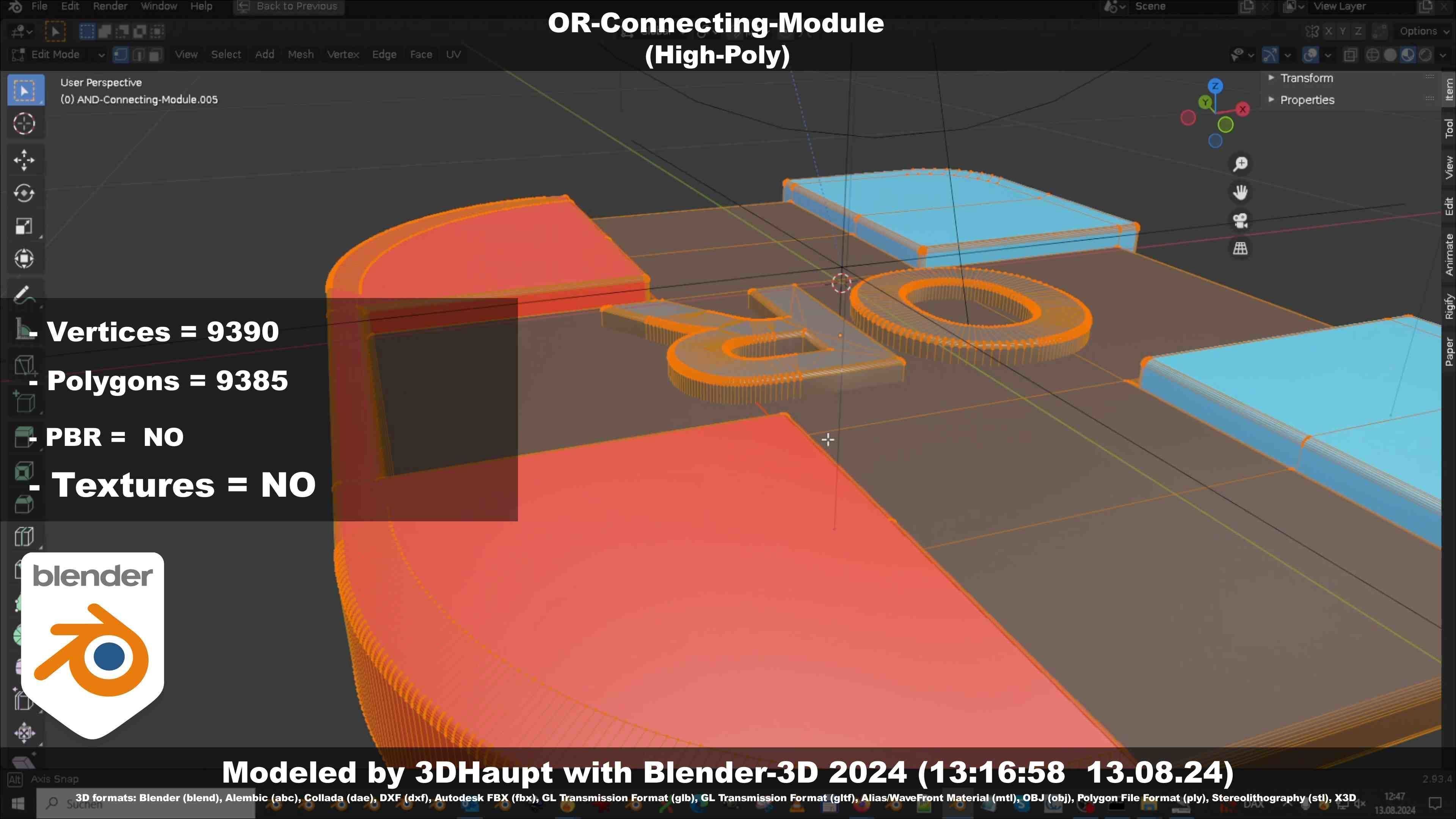Choose Extend selection mode icon in header
This screenshot has height=819, width=1456.
pos(105,31)
